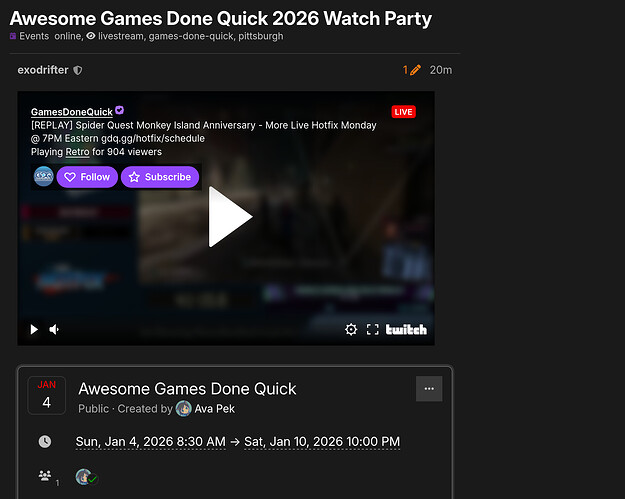Click the eye icon before livestream tag
This screenshot has height=499, width=625.
point(91,36)
